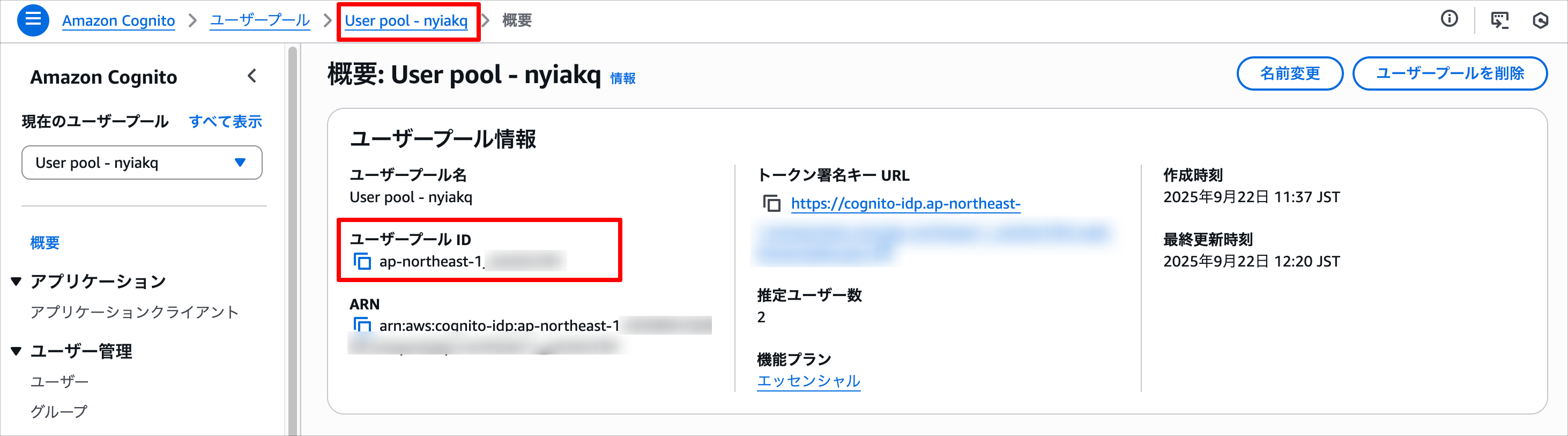
Task: Select 概要 in the sidebar
Action: 45,242
